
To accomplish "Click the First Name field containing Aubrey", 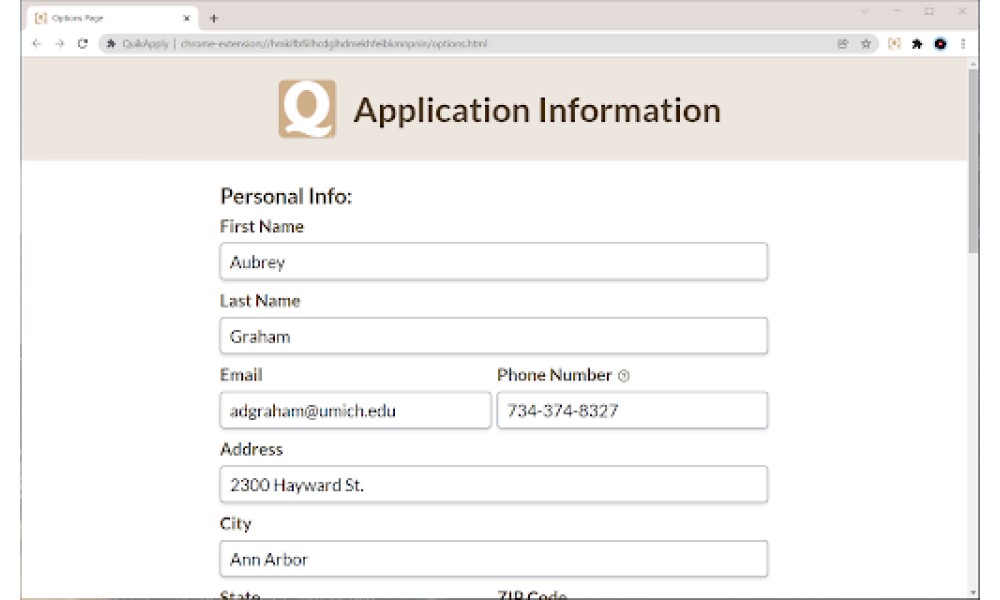I will [494, 261].
